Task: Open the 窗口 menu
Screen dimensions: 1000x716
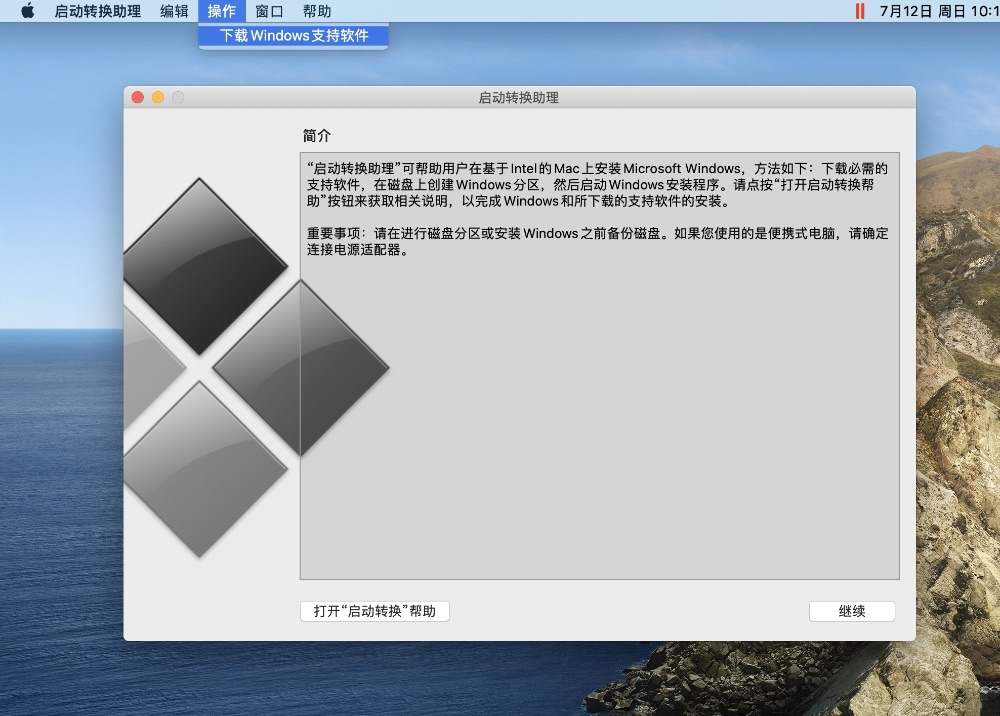Action: [x=268, y=11]
